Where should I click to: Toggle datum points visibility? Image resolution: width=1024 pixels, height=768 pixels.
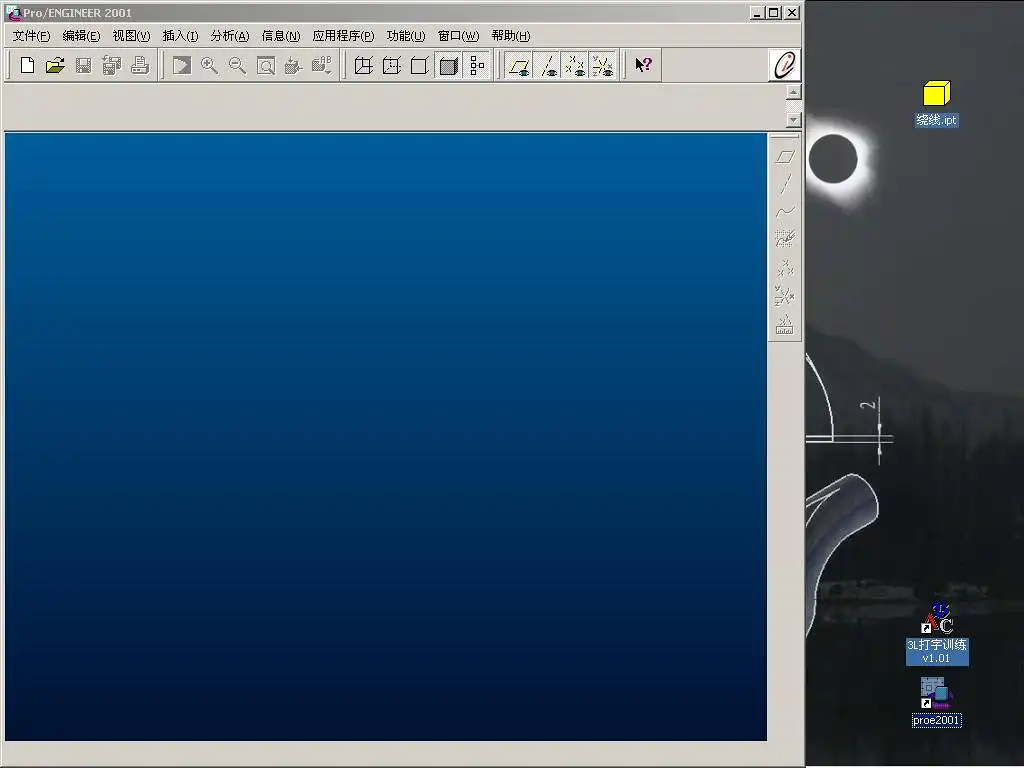tap(575, 66)
